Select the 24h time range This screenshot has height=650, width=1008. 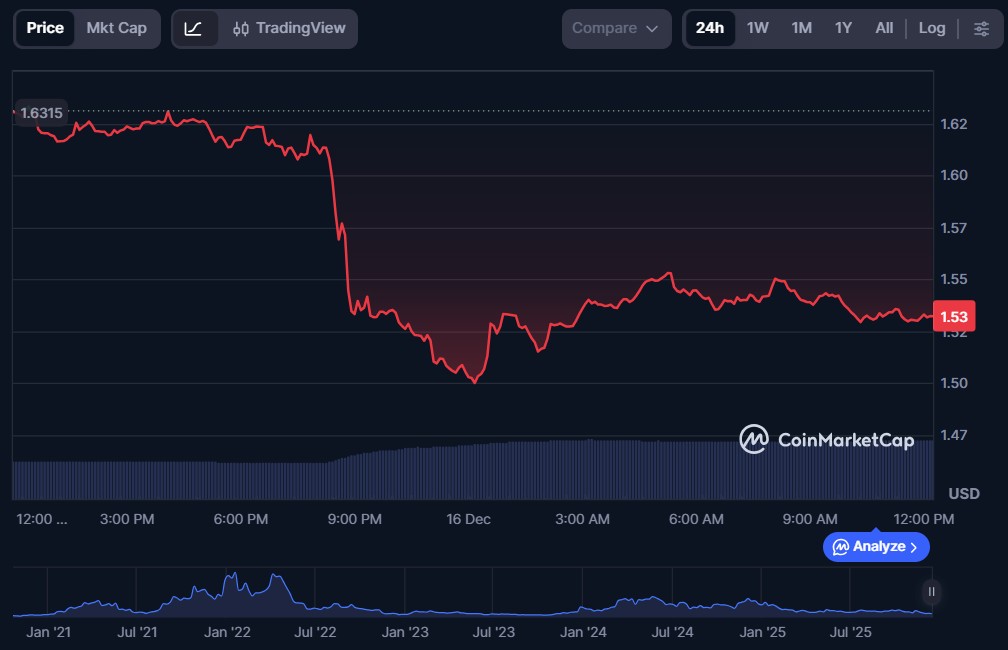click(709, 28)
